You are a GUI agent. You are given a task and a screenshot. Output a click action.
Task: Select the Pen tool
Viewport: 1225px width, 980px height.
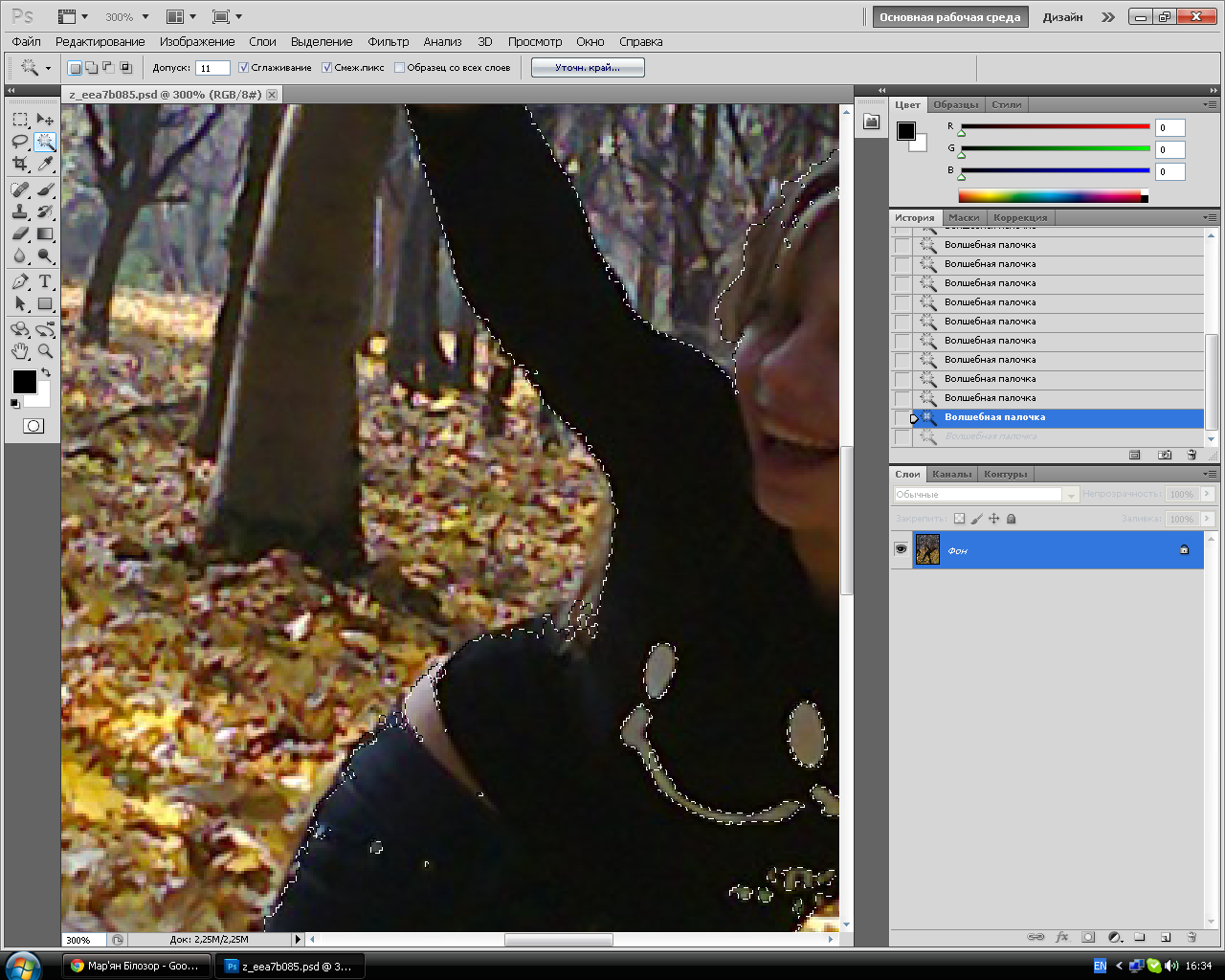click(x=20, y=281)
